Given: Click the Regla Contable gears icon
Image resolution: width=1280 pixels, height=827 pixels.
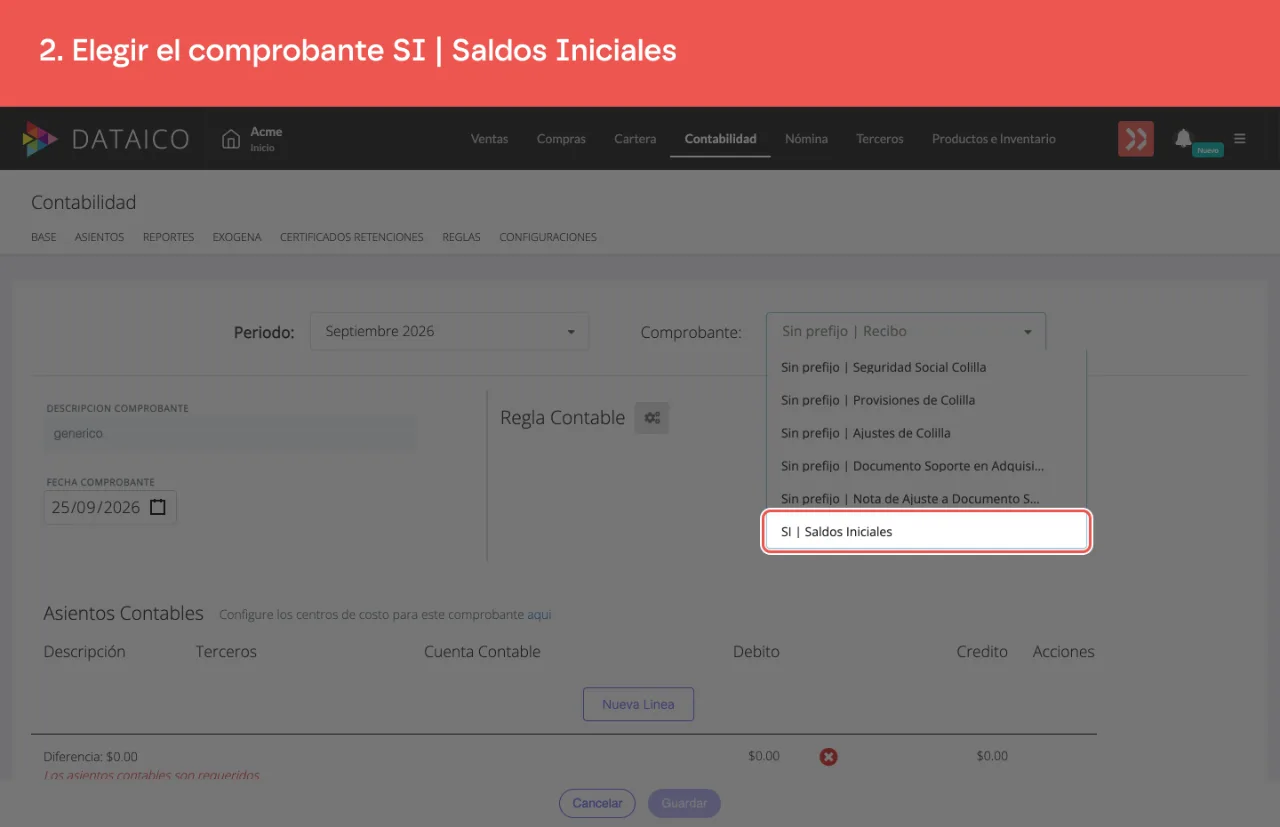Looking at the screenshot, I should tap(652, 418).
